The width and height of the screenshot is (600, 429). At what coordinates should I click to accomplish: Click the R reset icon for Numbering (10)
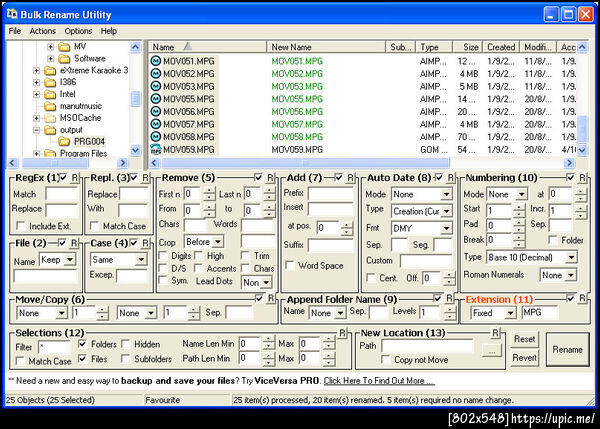click(583, 177)
